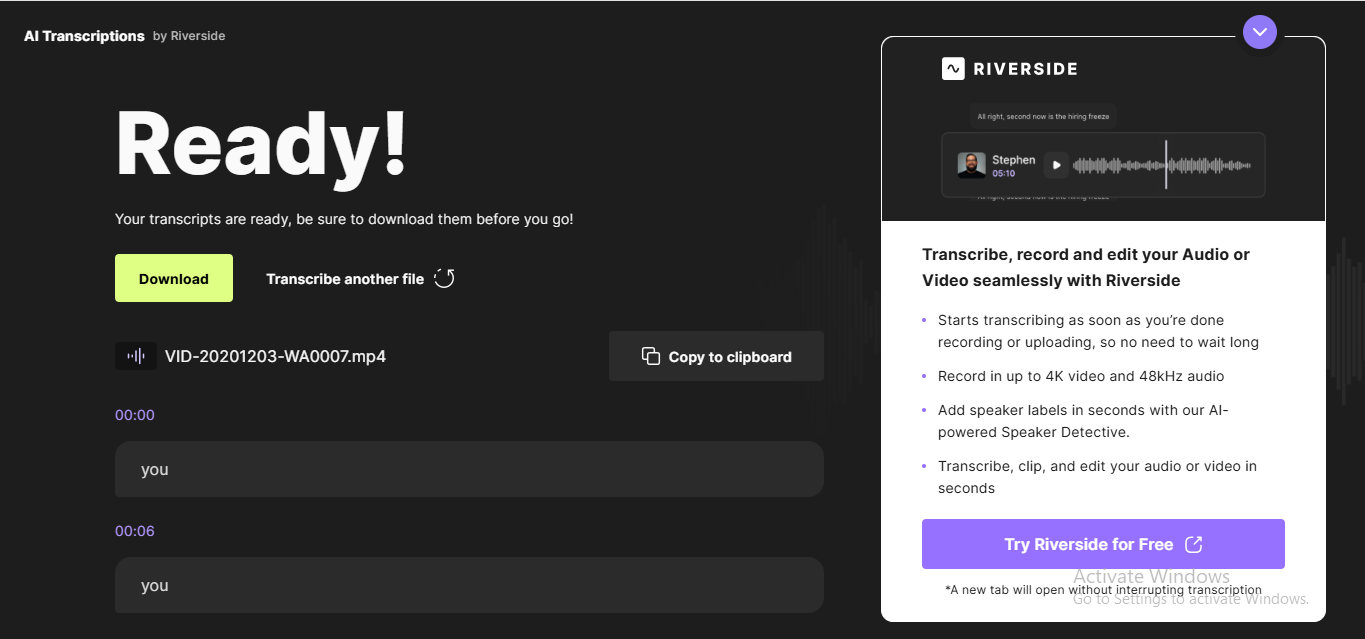Open AI Transcriptions home title
1365x639 pixels.
point(84,36)
